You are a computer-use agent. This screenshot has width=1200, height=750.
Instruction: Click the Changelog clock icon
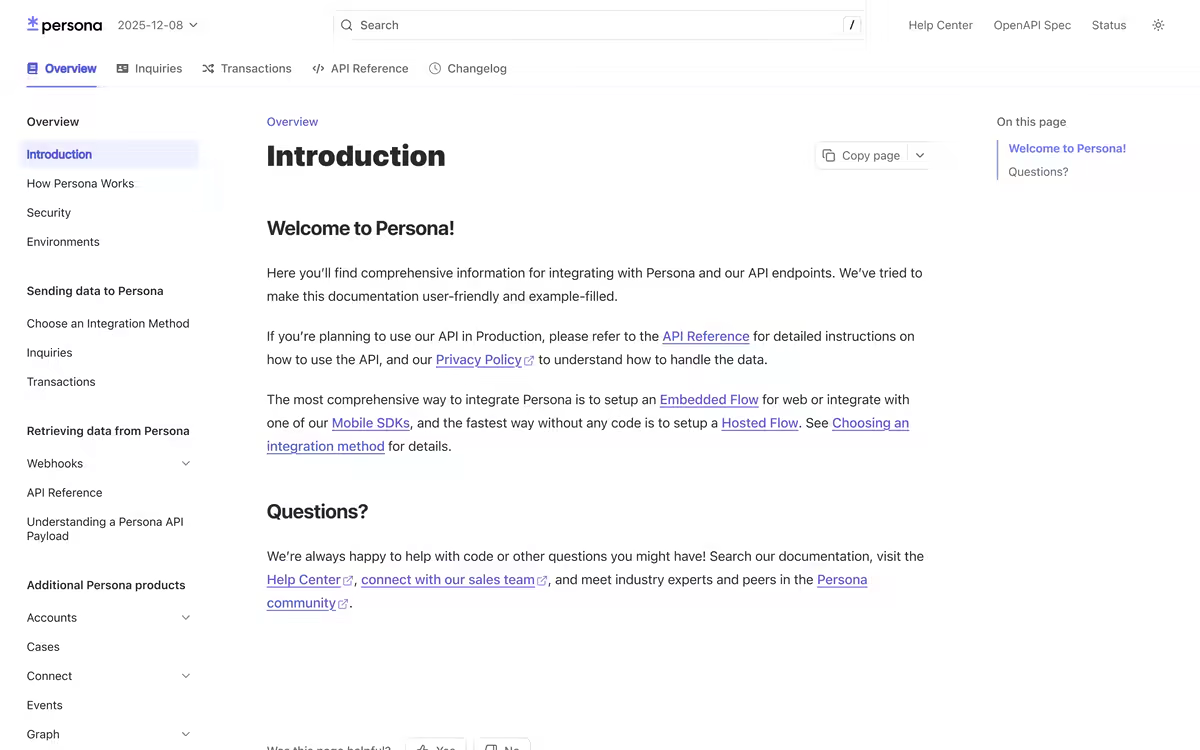pyautogui.click(x=435, y=69)
